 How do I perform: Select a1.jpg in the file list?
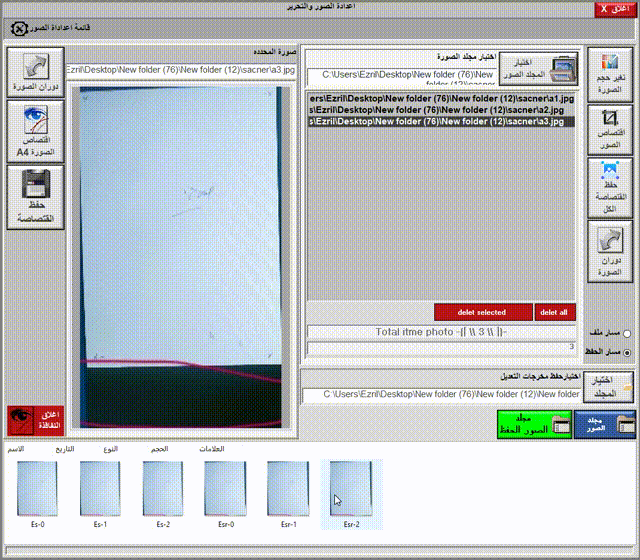[440, 99]
